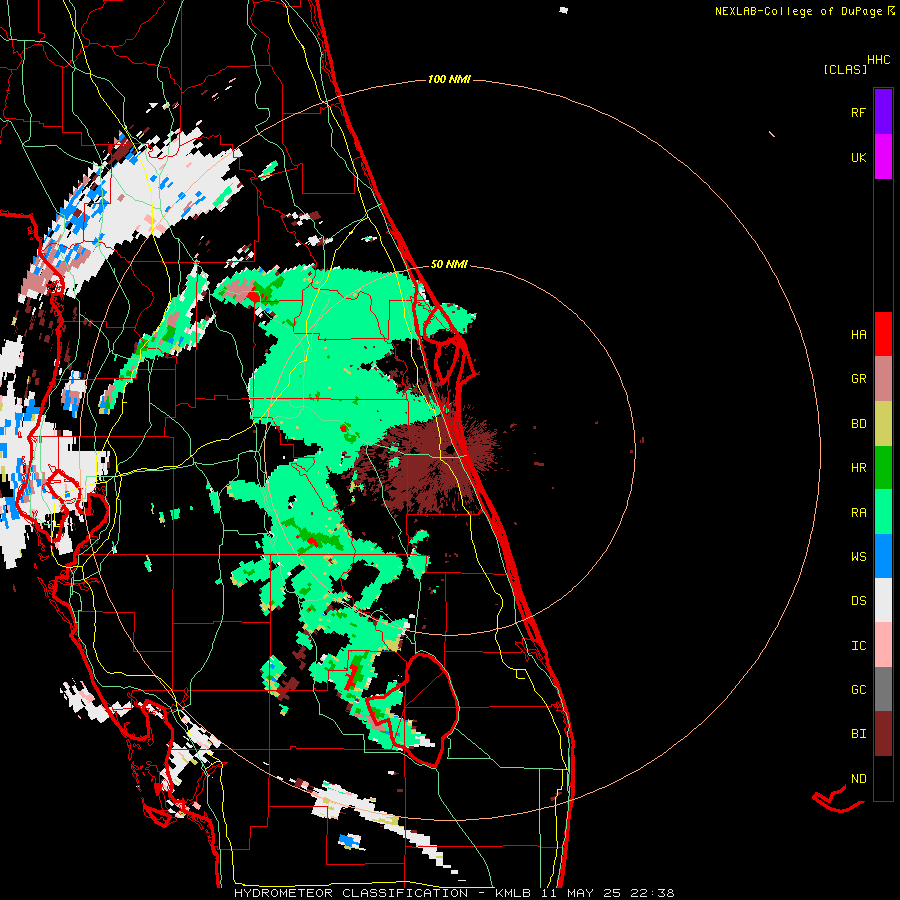Click the BD legend label

point(858,424)
